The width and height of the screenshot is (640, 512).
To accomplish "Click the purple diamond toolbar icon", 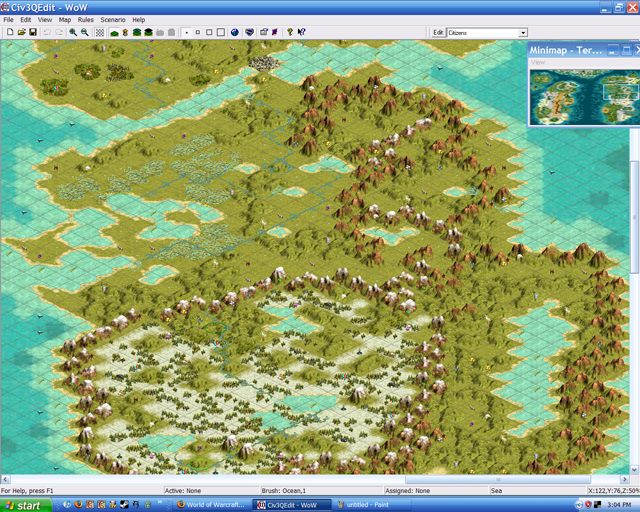I will point(275,32).
